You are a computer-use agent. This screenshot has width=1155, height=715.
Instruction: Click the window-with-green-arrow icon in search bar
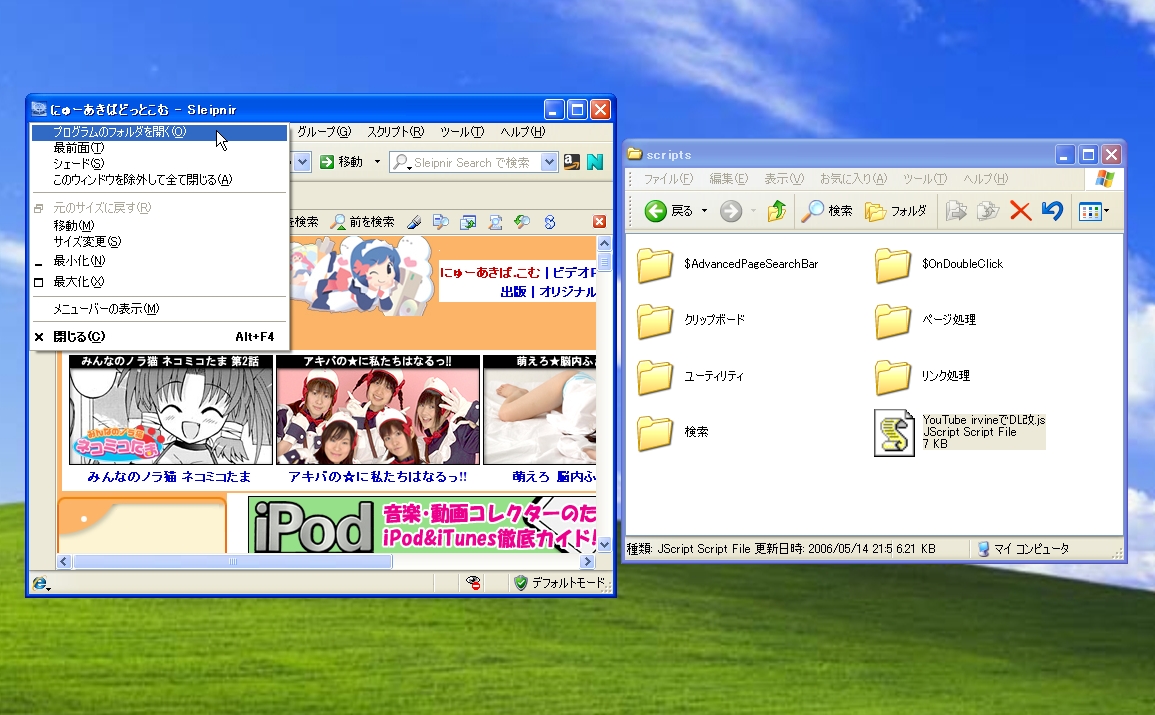(x=468, y=222)
